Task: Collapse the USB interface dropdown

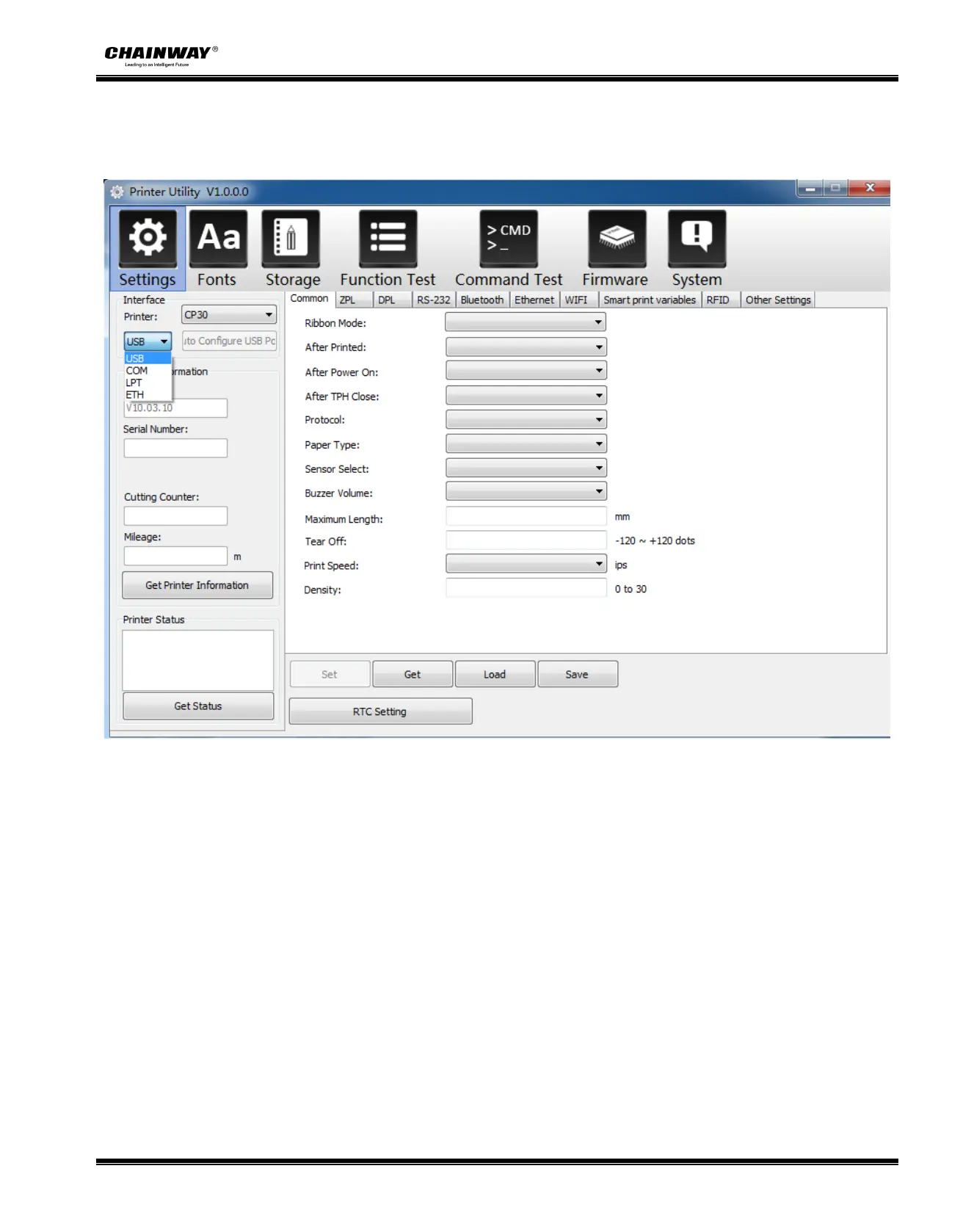Action: [x=148, y=341]
